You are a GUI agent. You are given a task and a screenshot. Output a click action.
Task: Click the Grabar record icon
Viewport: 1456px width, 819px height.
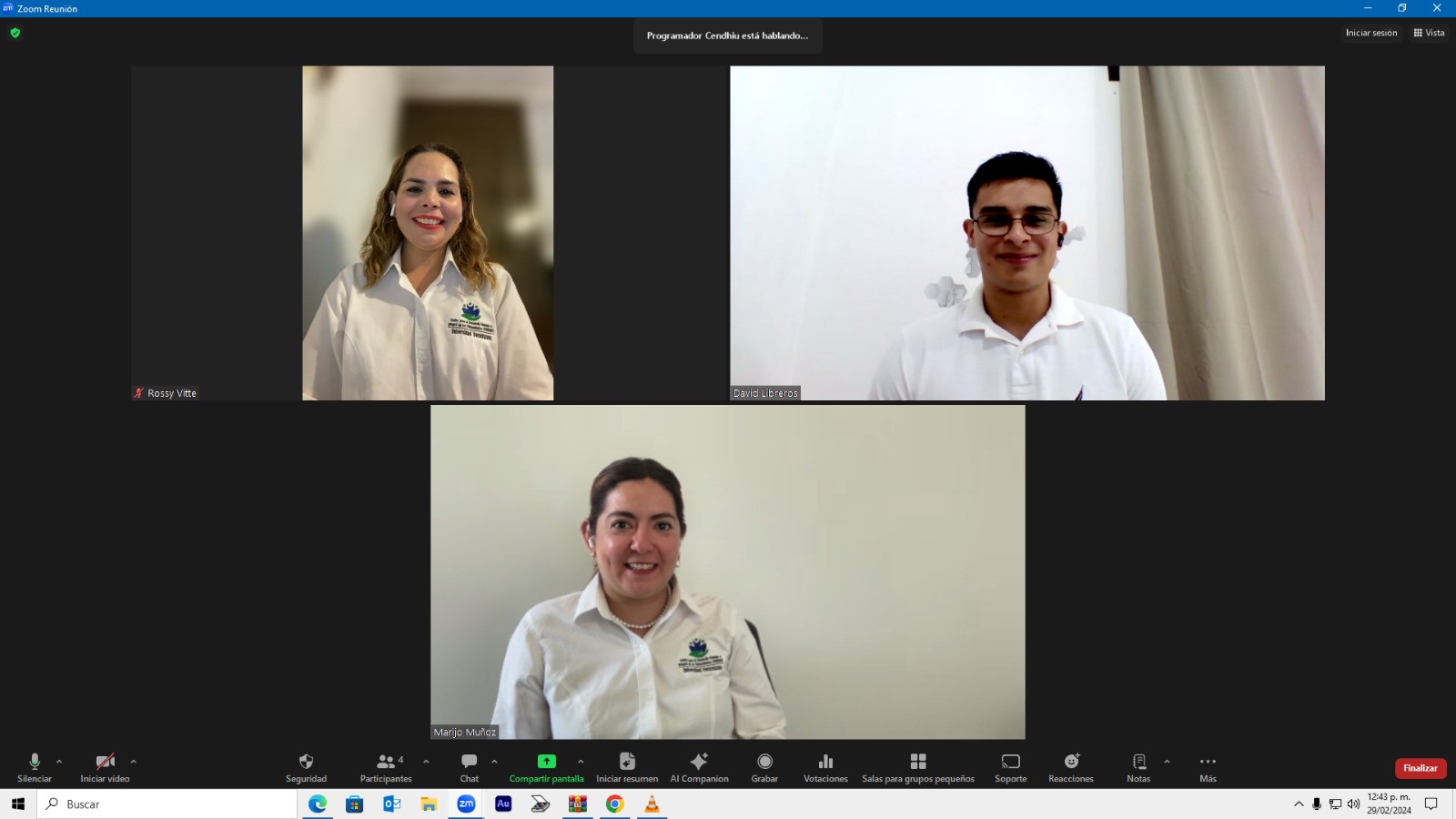click(764, 762)
